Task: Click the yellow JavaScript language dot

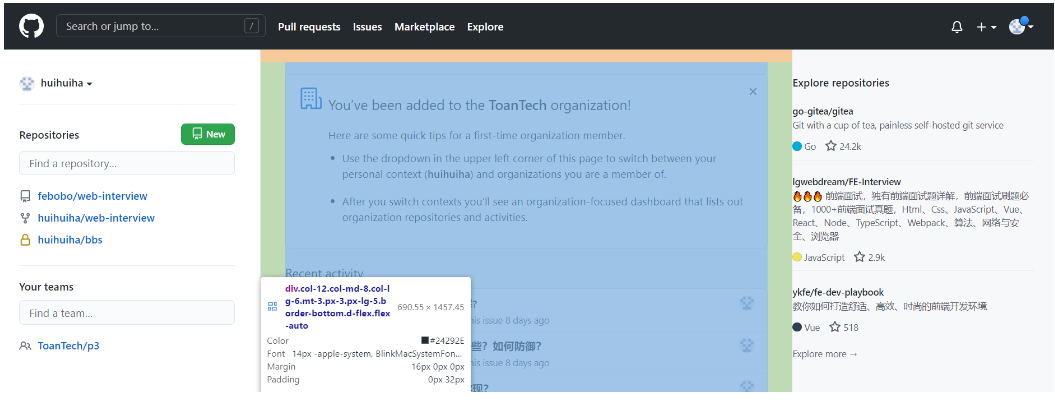Action: click(x=797, y=257)
